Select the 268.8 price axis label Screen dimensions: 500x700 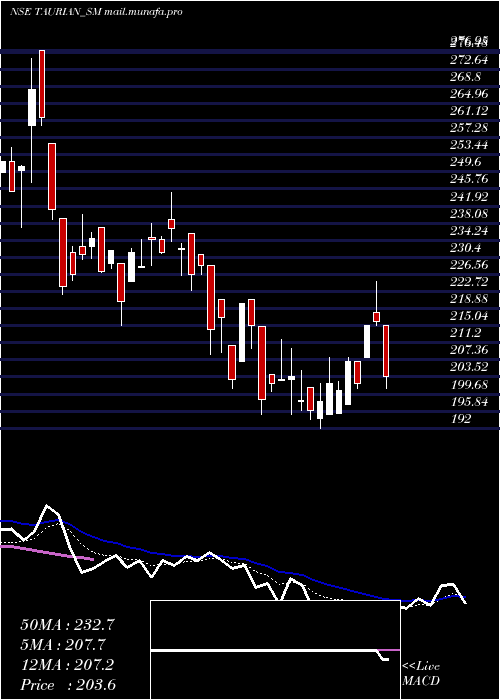tap(466, 76)
